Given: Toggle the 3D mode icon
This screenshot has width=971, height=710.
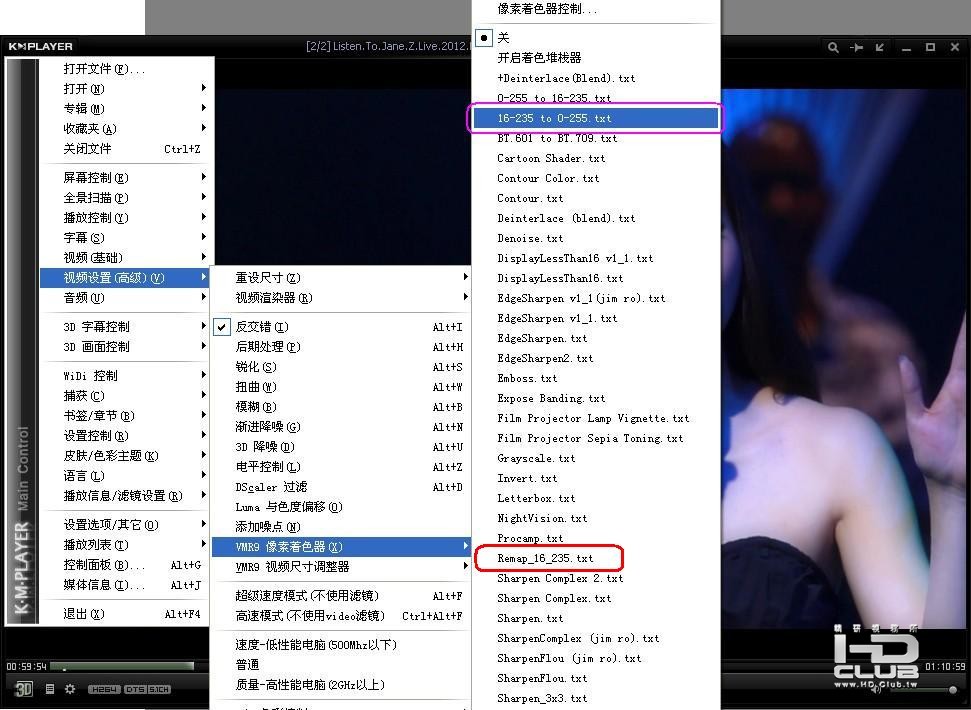Looking at the screenshot, I should pos(24,689).
